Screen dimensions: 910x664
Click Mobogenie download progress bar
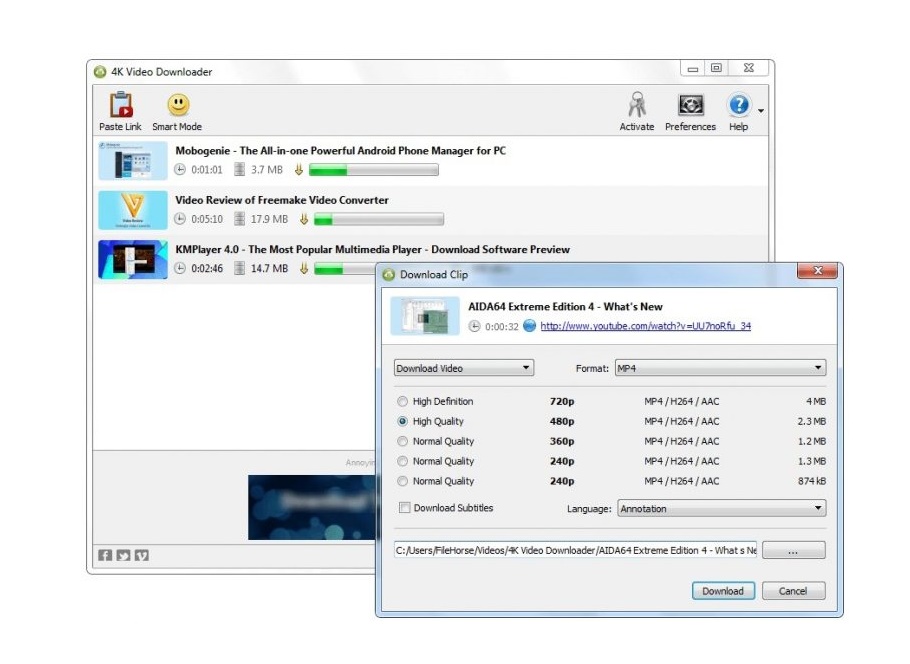coord(374,169)
